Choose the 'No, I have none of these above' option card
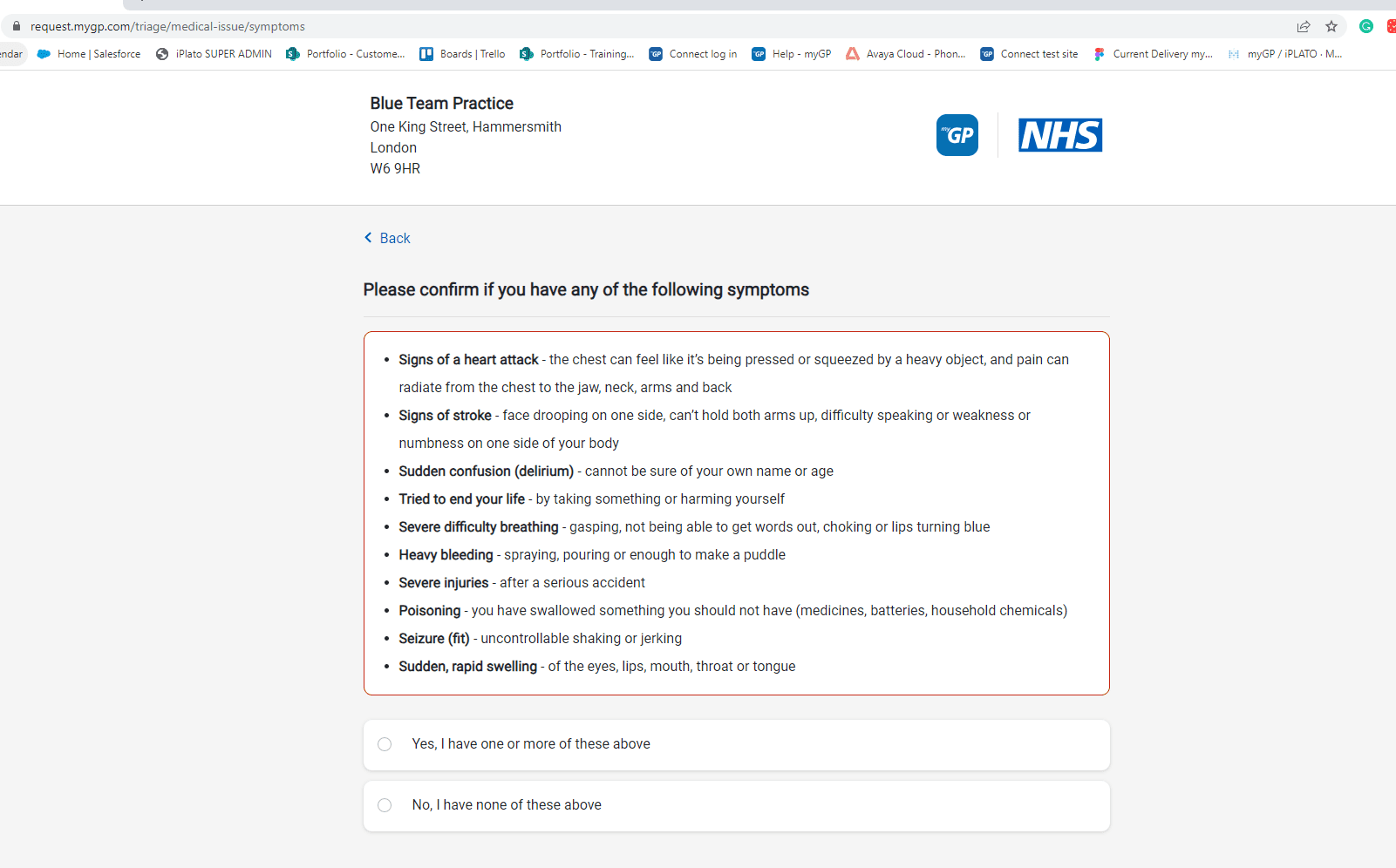Screen dimensions: 1396x868 (736, 806)
